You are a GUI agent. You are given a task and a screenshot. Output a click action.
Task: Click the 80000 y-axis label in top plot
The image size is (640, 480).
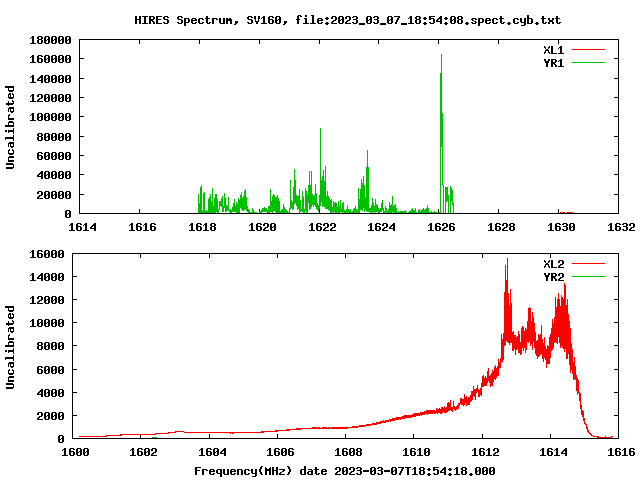click(54, 136)
